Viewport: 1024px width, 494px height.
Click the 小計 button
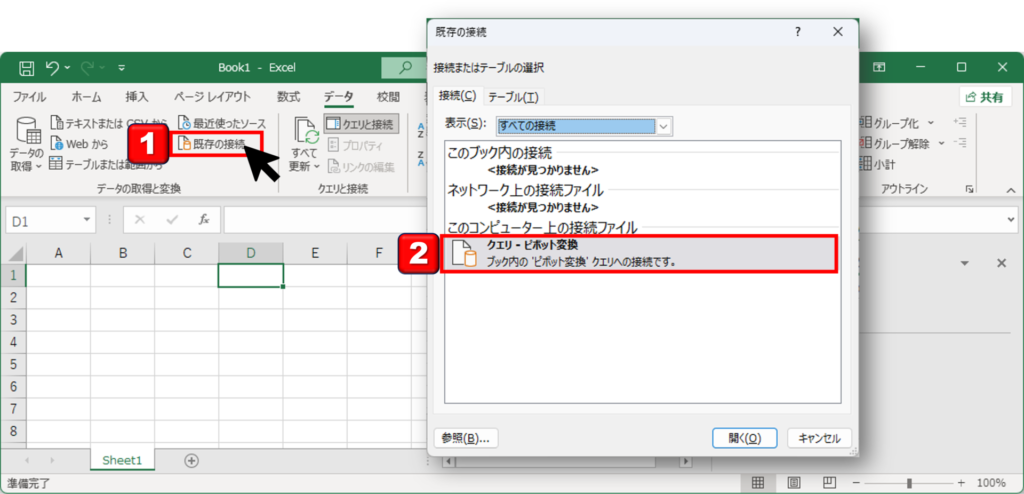pyautogui.click(x=878, y=164)
